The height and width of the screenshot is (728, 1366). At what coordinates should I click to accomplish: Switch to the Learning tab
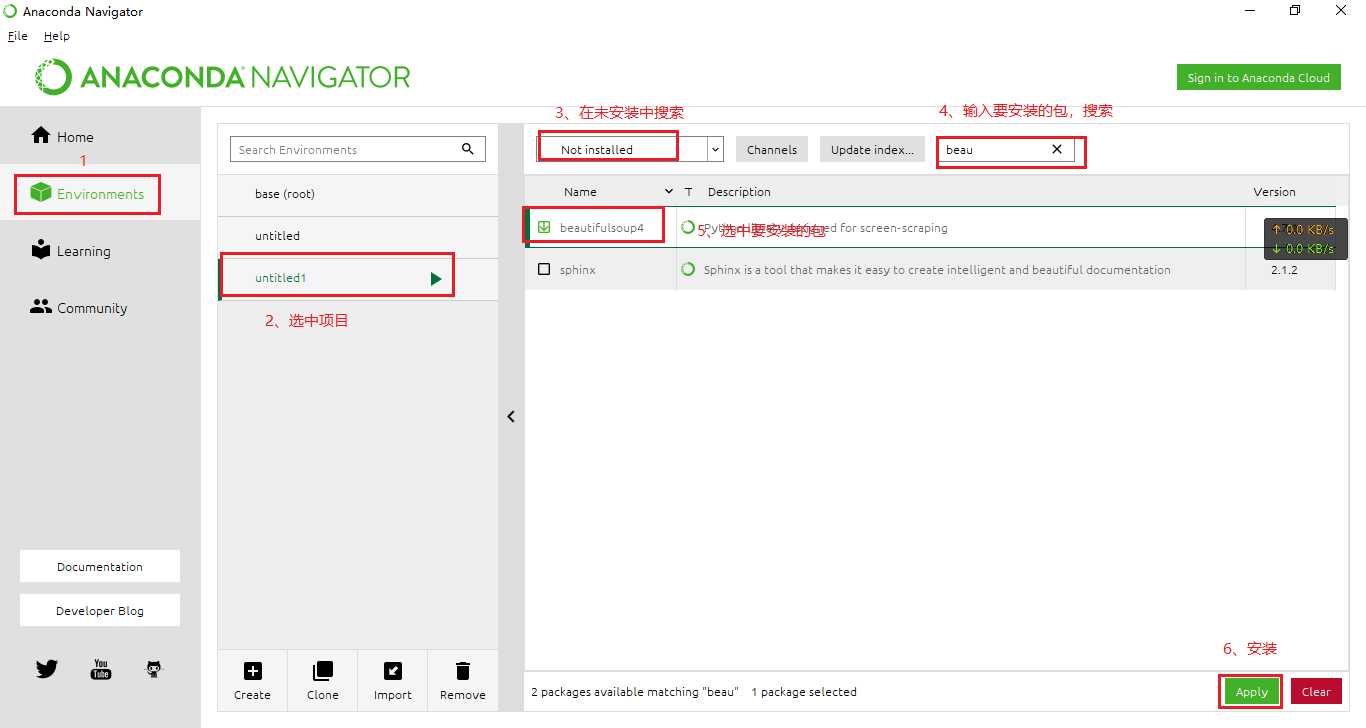click(100, 250)
